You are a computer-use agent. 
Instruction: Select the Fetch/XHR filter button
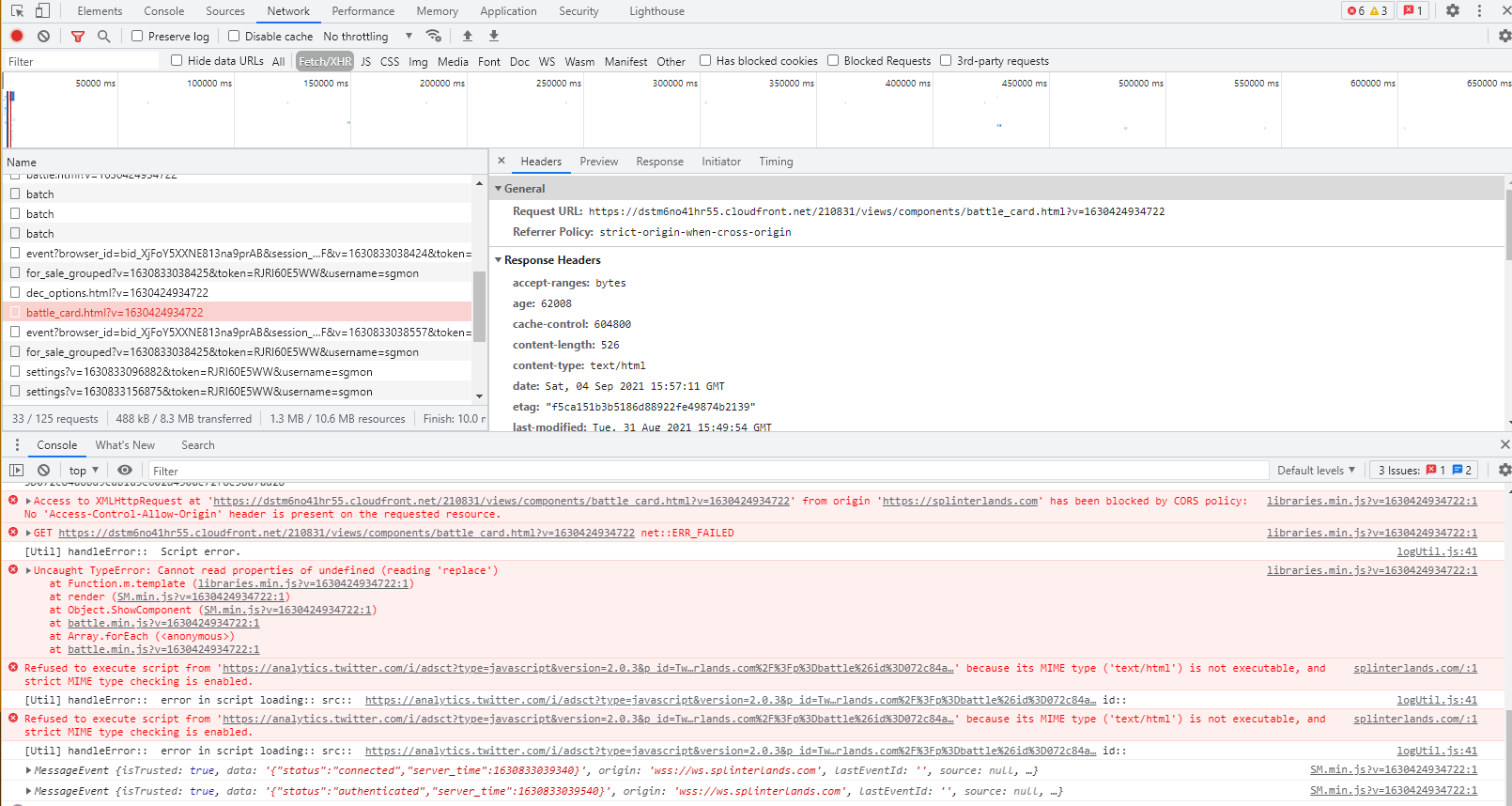point(325,61)
